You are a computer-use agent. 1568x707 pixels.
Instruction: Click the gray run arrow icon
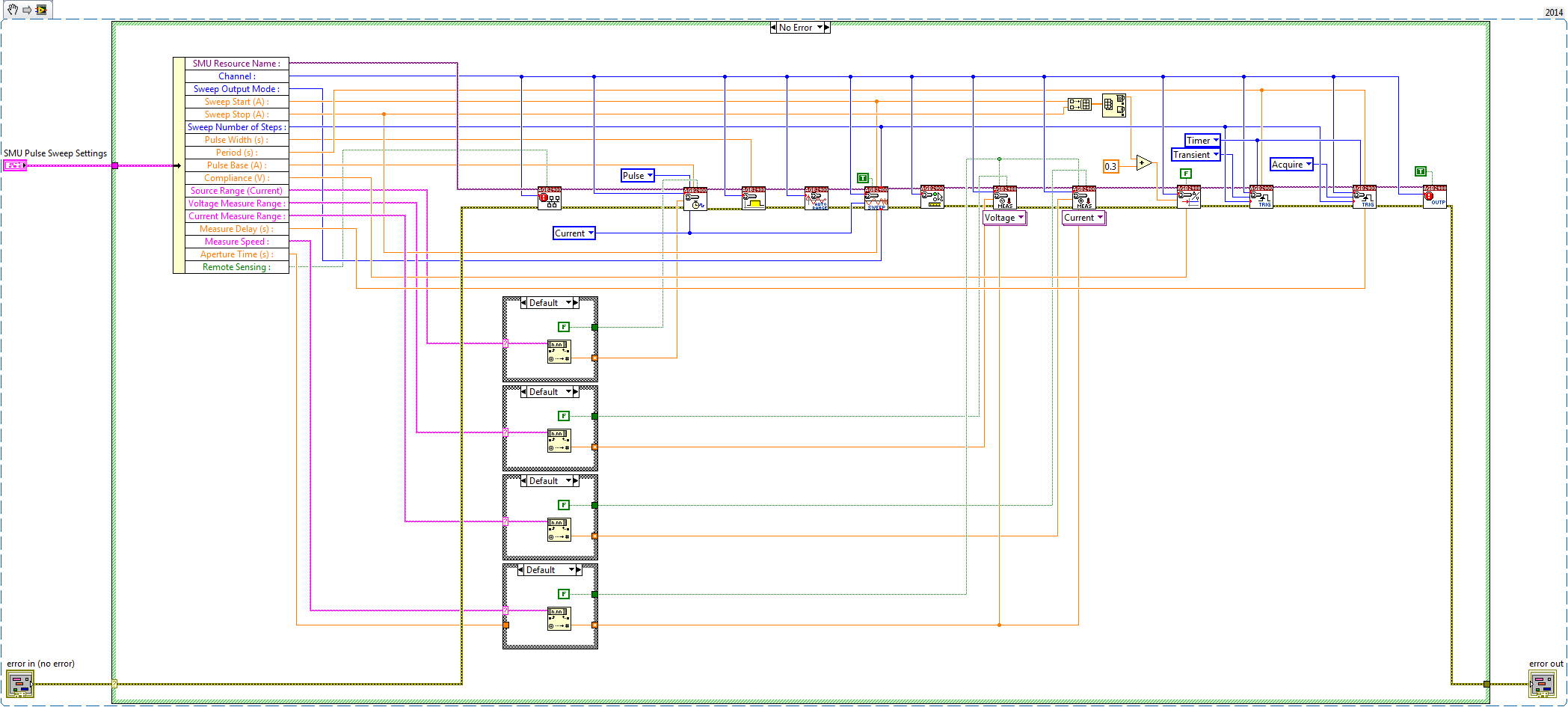27,10
